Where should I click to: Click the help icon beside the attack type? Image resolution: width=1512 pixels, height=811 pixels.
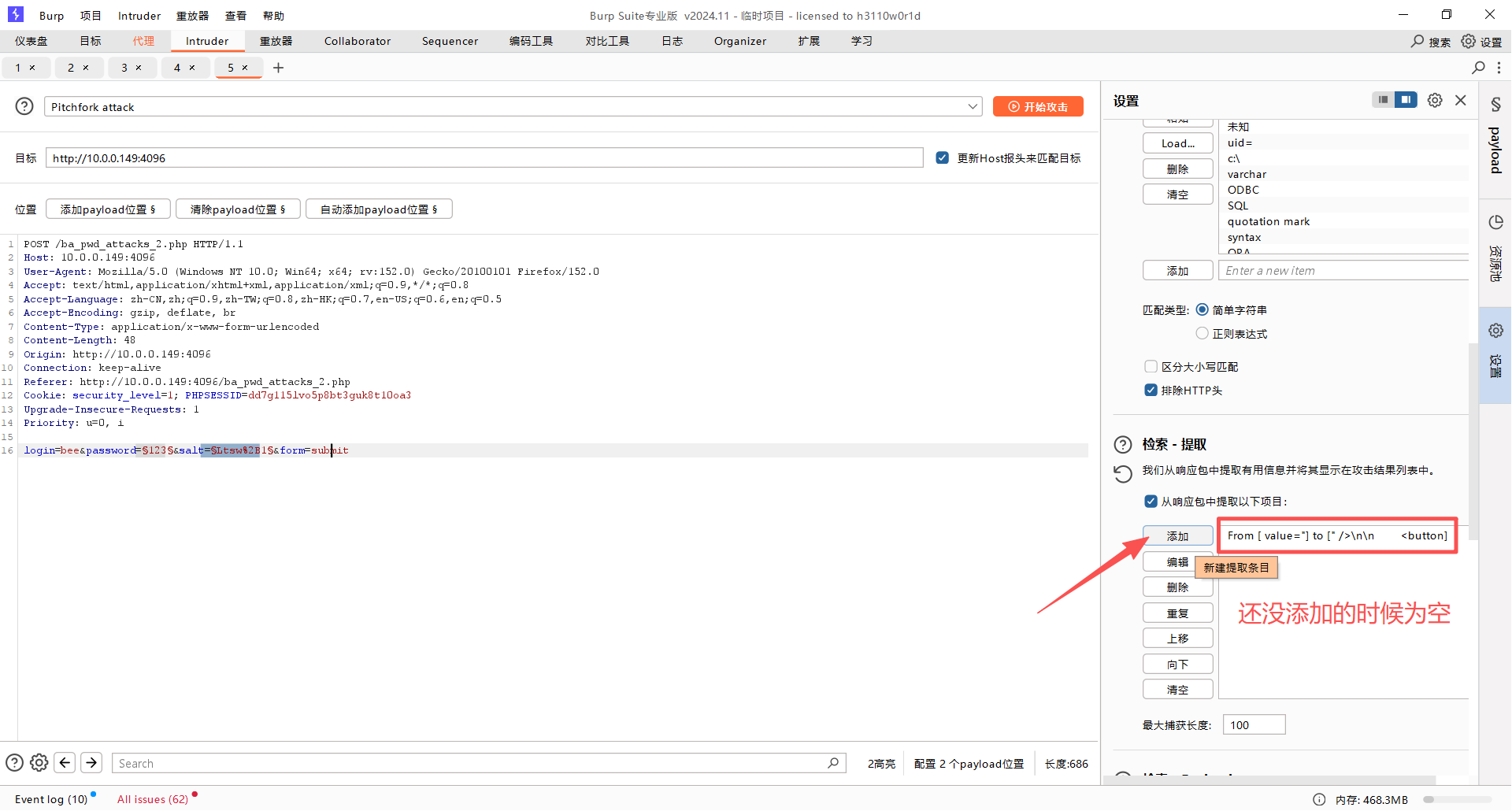24,106
